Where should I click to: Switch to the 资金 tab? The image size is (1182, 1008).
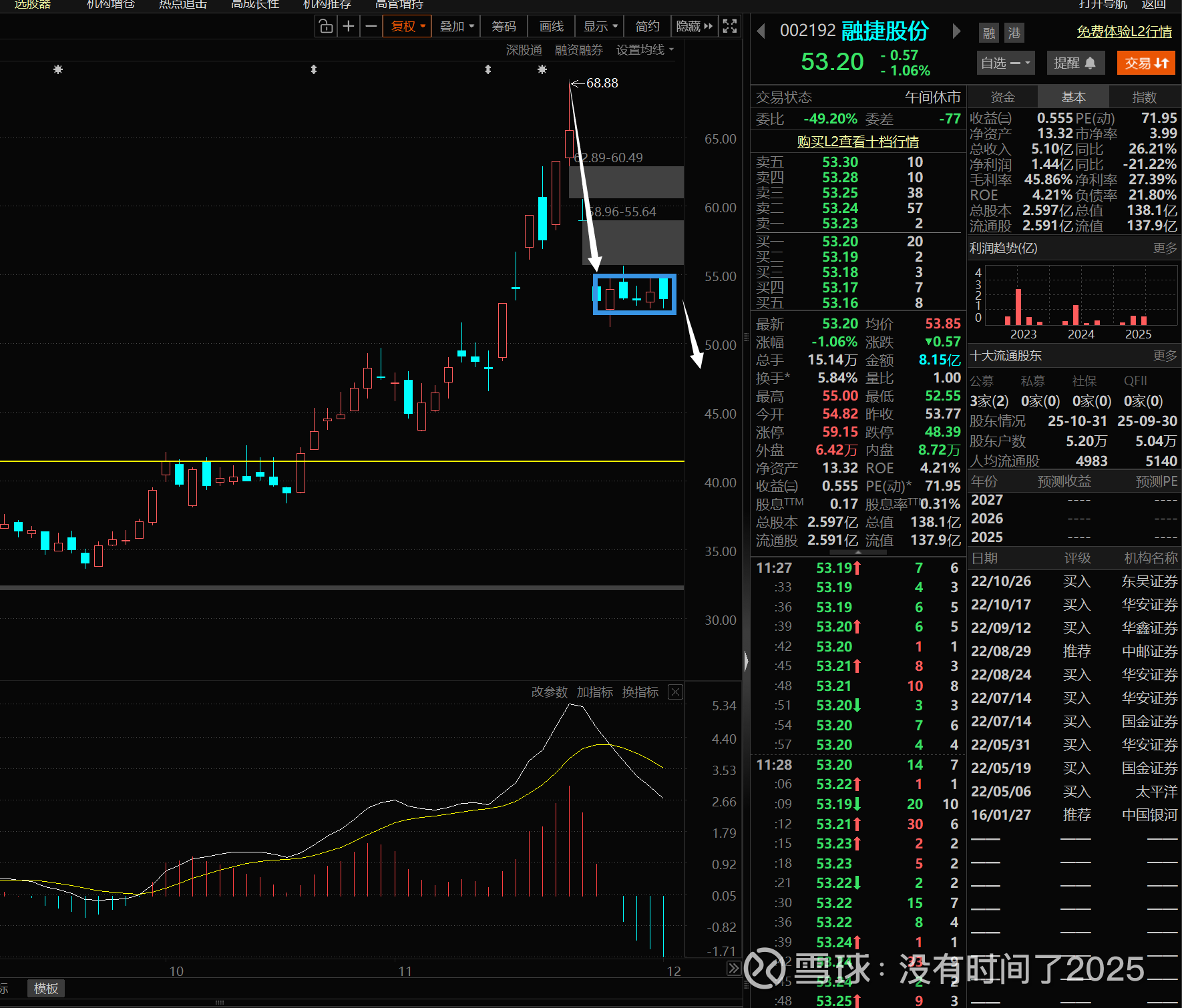tap(1002, 97)
